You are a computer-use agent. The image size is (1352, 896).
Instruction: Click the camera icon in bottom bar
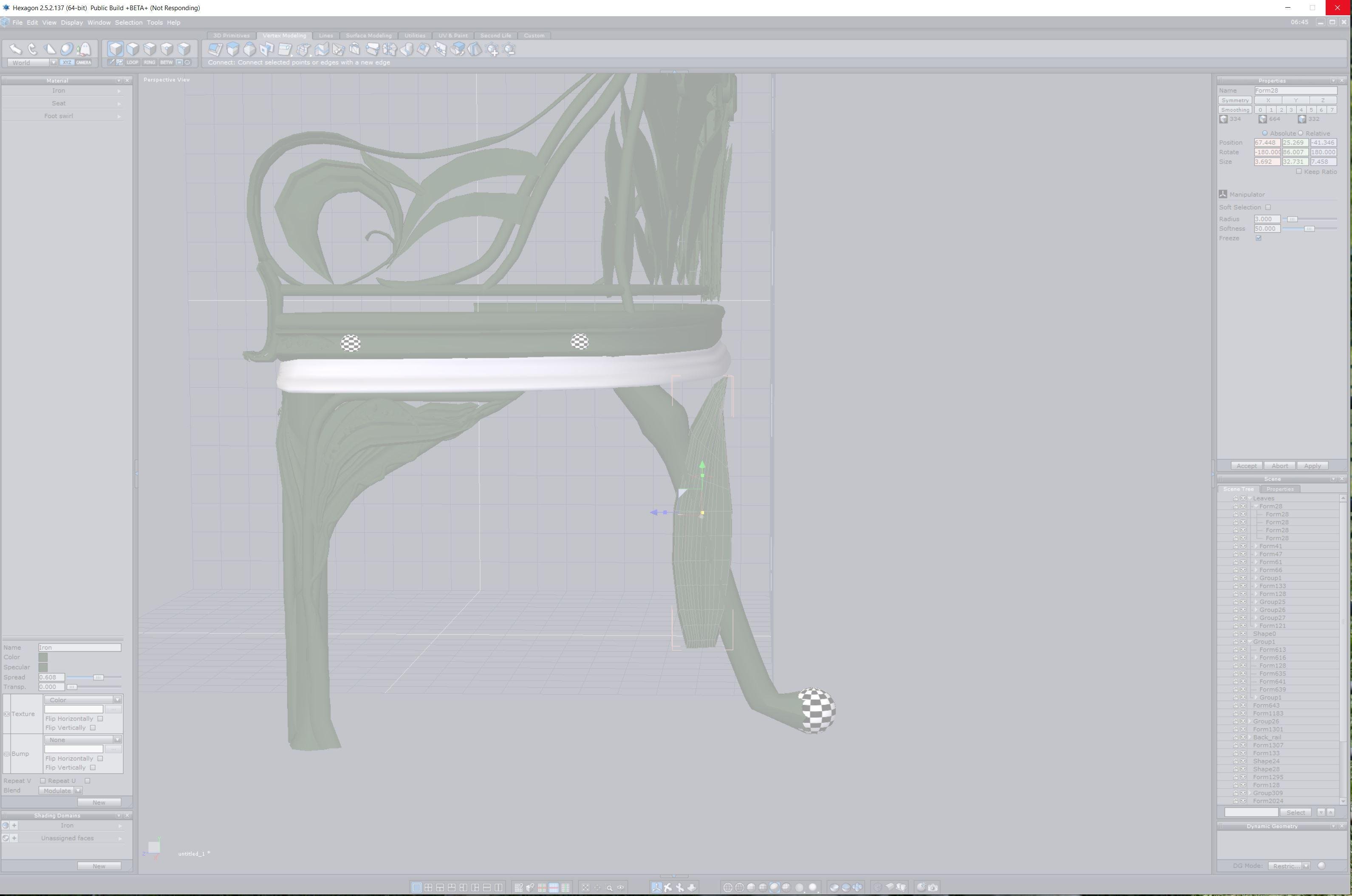pos(933,888)
